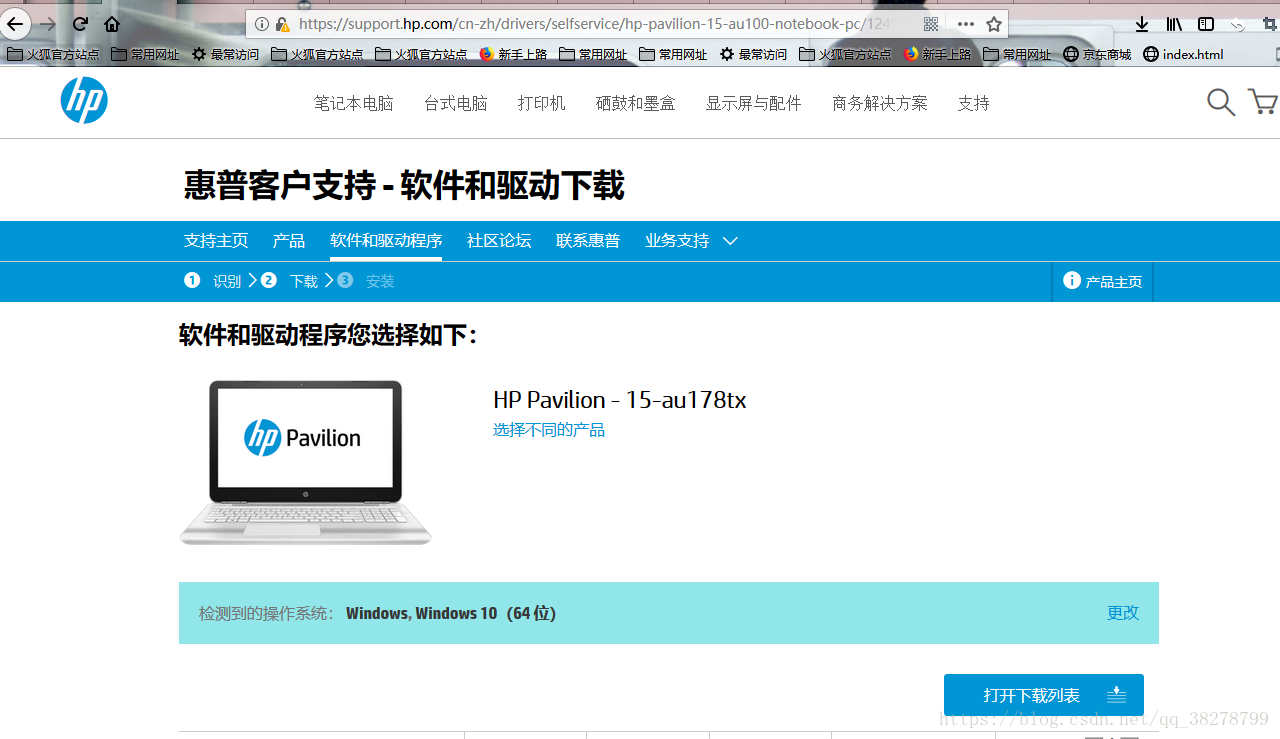Open the top 支持 menu item
Image resolution: width=1280 pixels, height=739 pixels.
pyautogui.click(x=974, y=103)
